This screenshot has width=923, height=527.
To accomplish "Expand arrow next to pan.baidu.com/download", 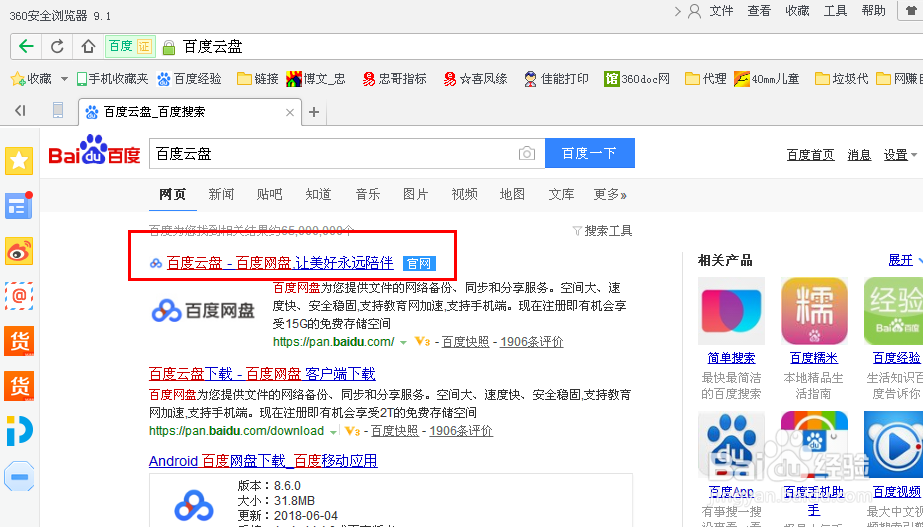I will point(333,432).
